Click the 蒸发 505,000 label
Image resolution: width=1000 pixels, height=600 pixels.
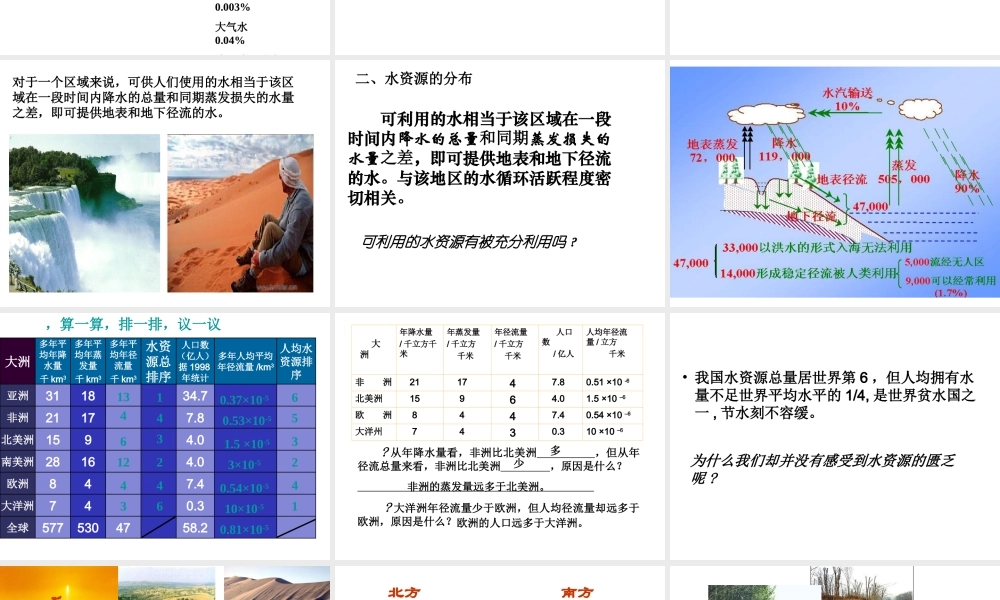pyautogui.click(x=904, y=172)
